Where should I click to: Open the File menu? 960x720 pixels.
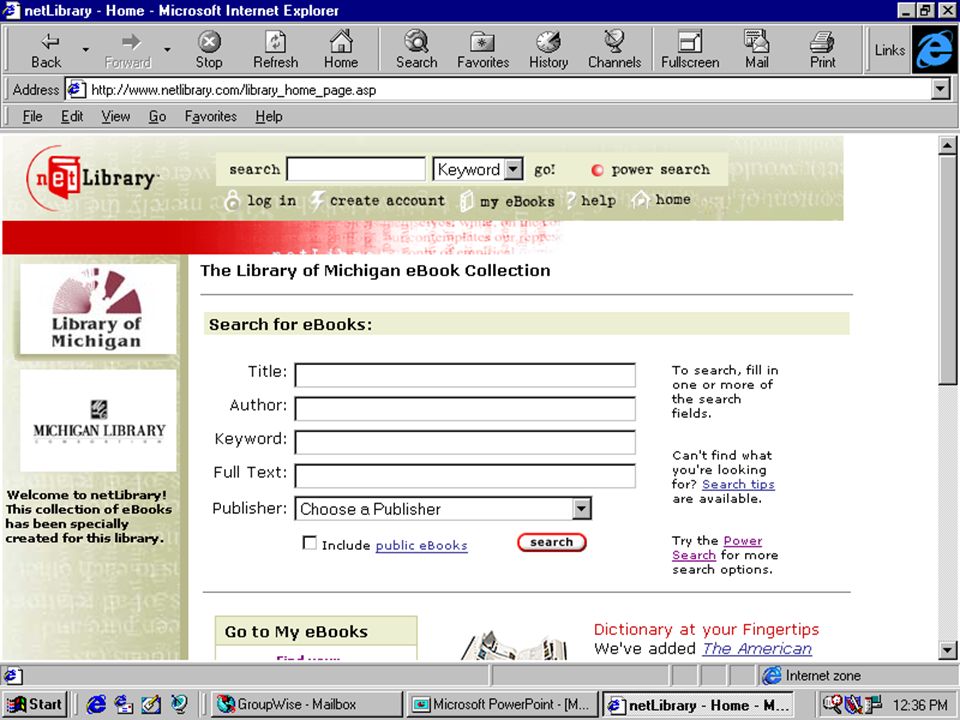(32, 116)
